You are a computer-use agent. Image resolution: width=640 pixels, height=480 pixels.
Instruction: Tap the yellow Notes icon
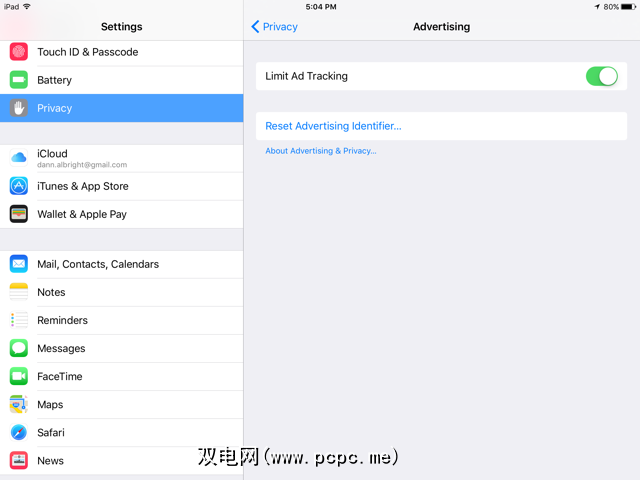pos(19,292)
